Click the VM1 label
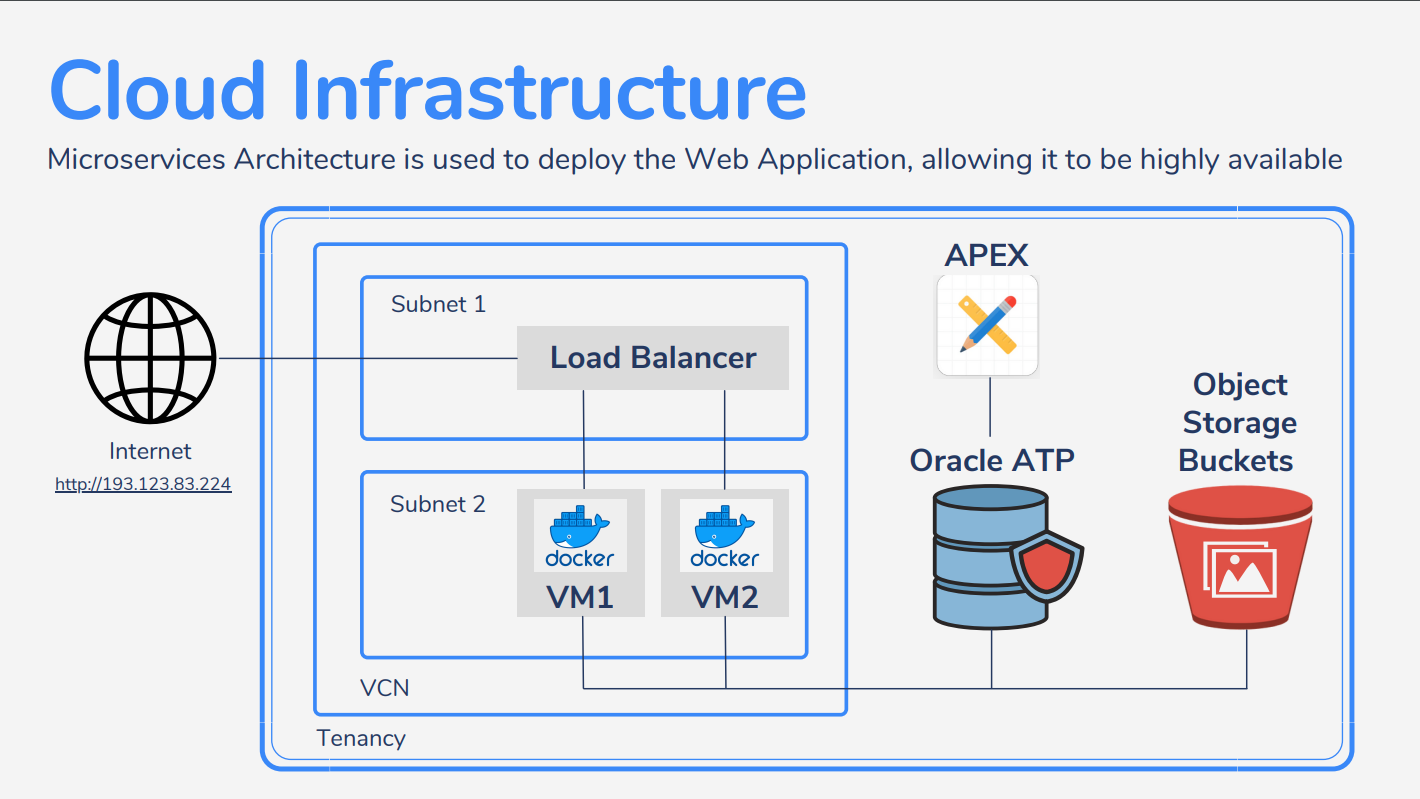1420x799 pixels. click(x=580, y=597)
